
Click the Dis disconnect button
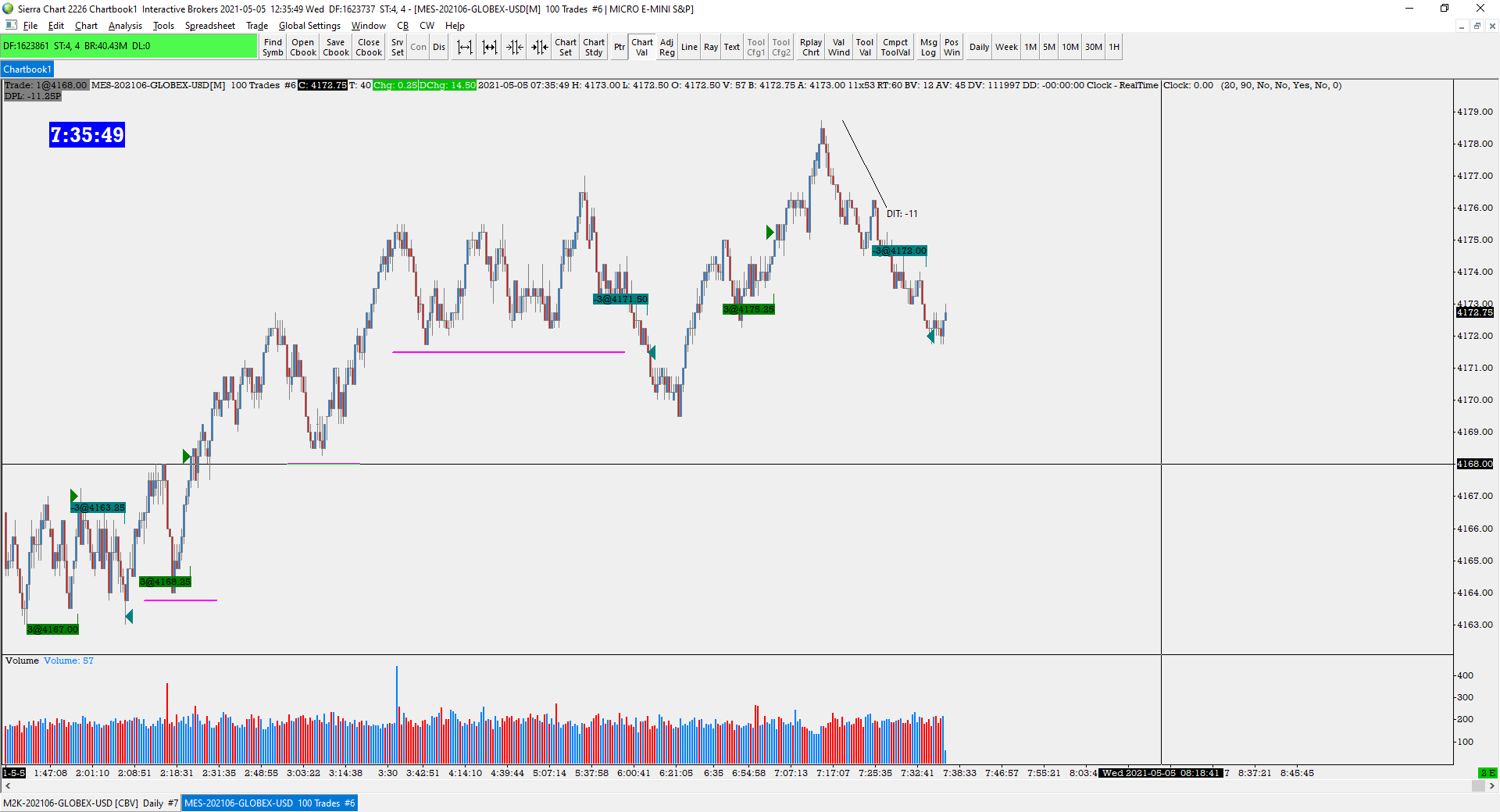click(439, 47)
